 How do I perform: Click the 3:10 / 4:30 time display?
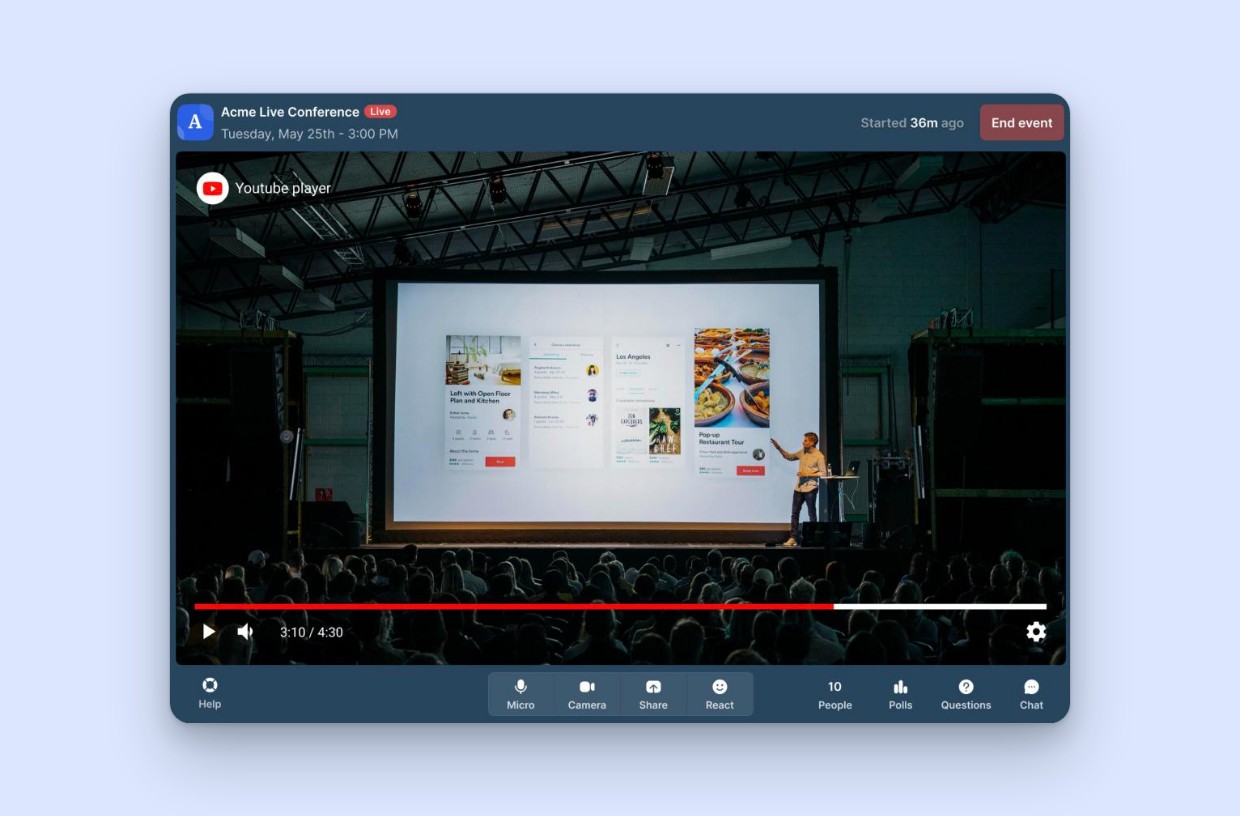311,632
